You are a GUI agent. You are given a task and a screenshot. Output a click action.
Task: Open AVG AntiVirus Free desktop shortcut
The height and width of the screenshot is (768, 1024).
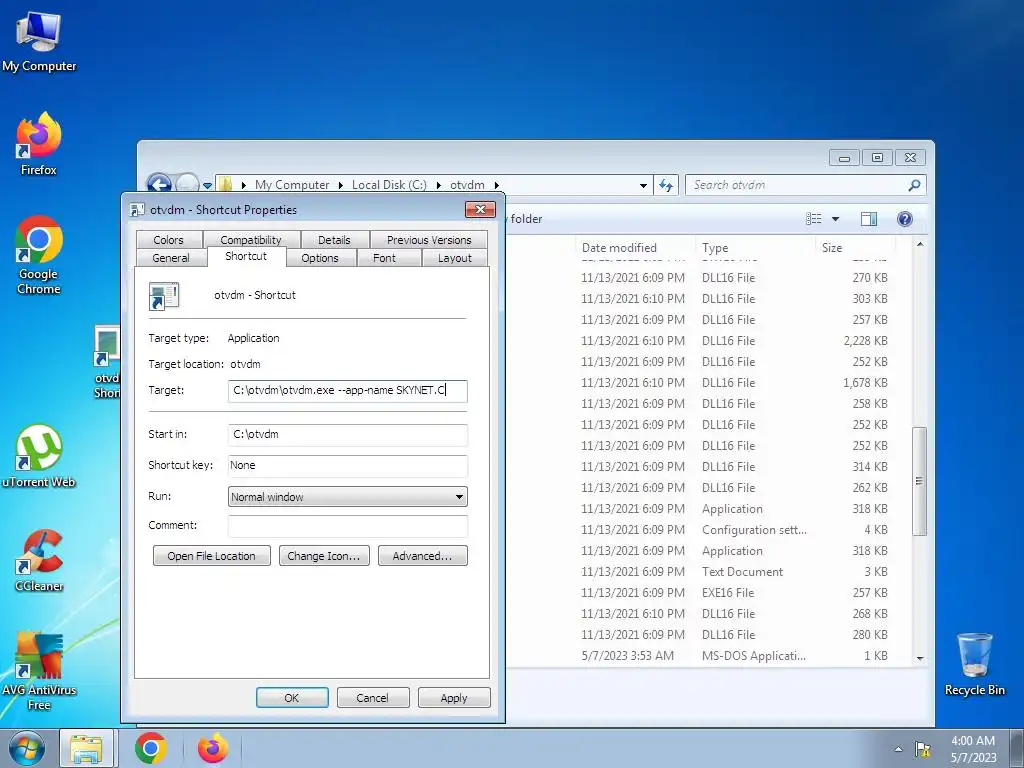(39, 671)
